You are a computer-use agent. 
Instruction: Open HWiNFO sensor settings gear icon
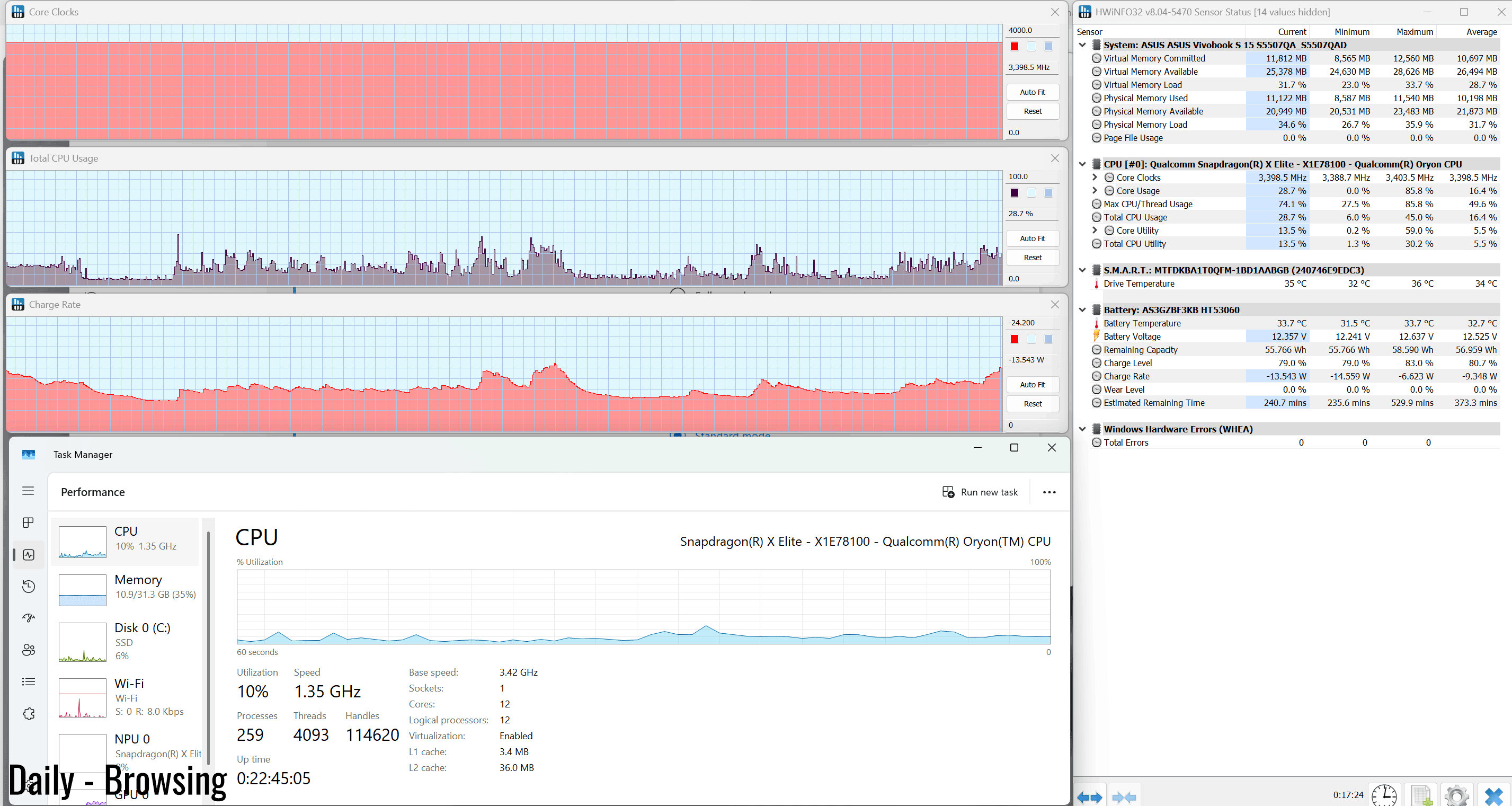coord(1457,796)
